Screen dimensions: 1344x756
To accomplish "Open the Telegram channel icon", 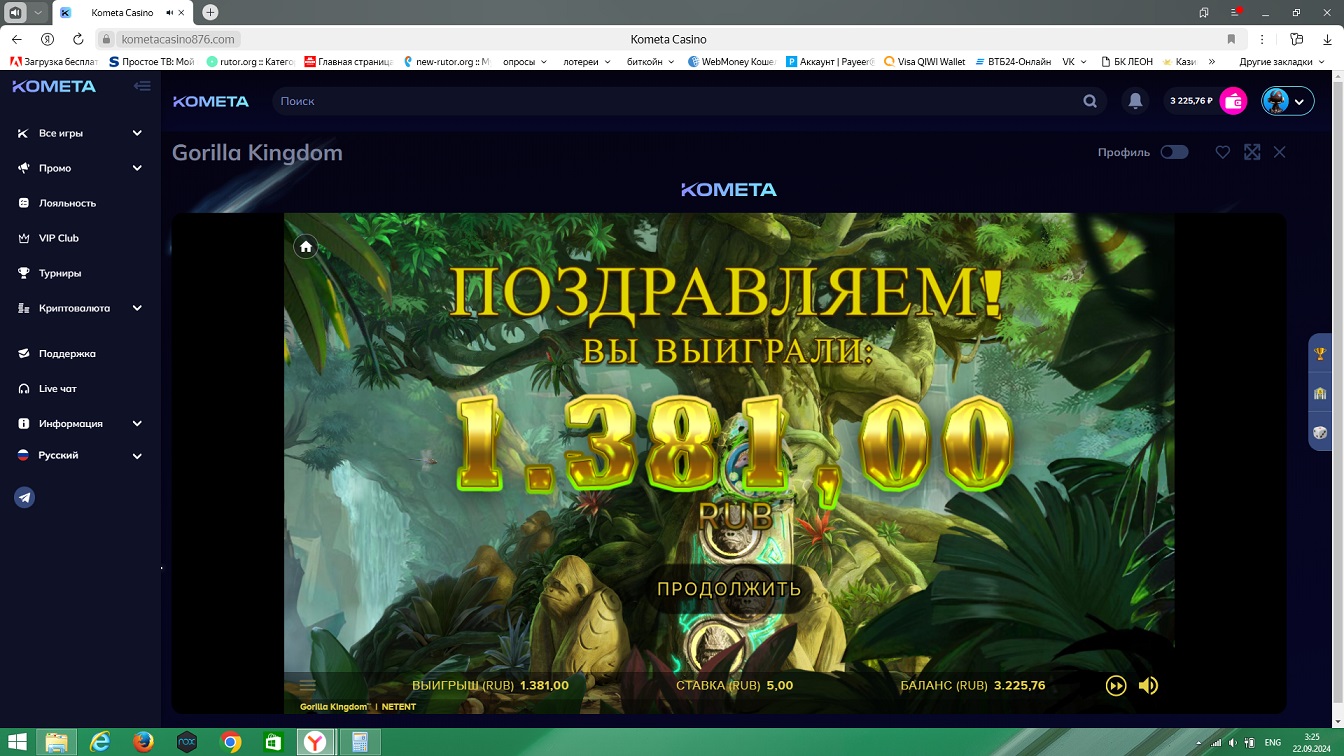I will click(25, 497).
